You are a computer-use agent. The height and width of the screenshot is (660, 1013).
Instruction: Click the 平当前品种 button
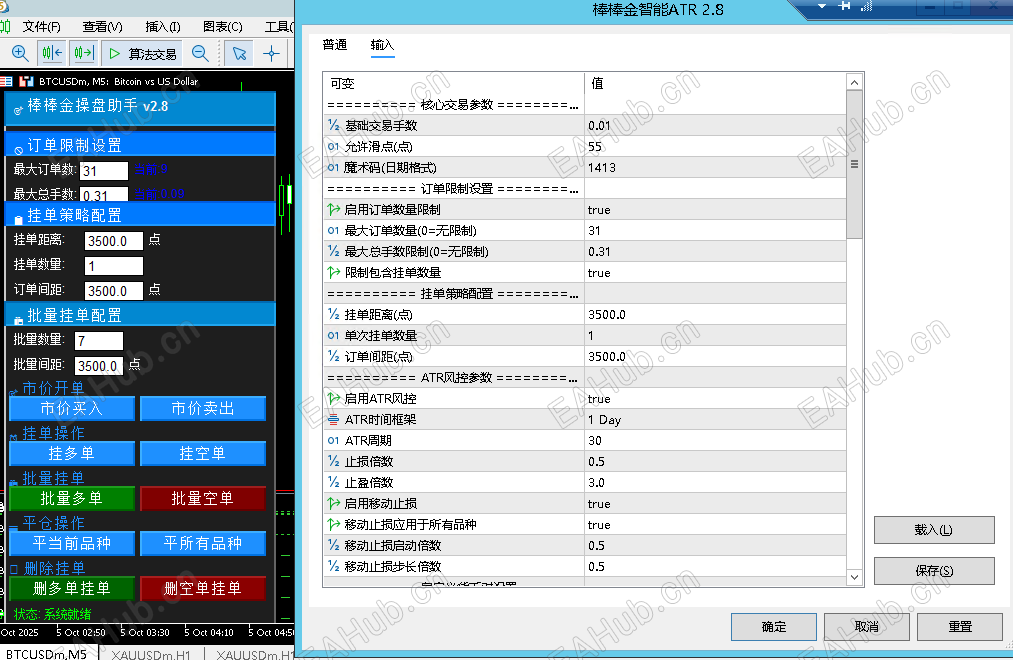click(x=72, y=543)
